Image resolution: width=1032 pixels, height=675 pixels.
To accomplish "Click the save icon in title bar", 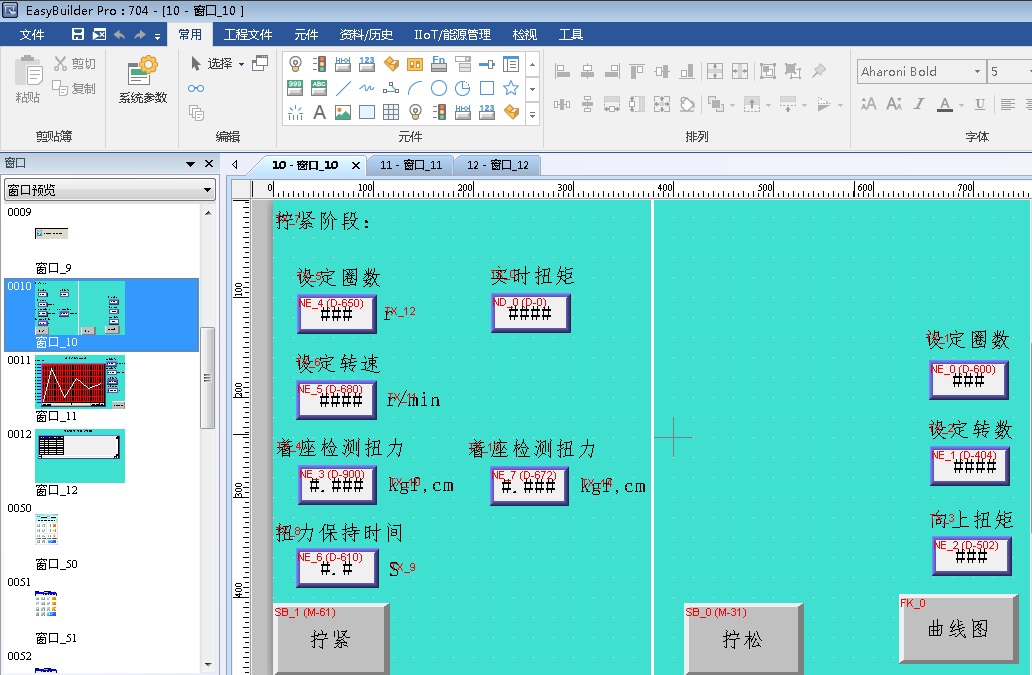I will point(78,35).
